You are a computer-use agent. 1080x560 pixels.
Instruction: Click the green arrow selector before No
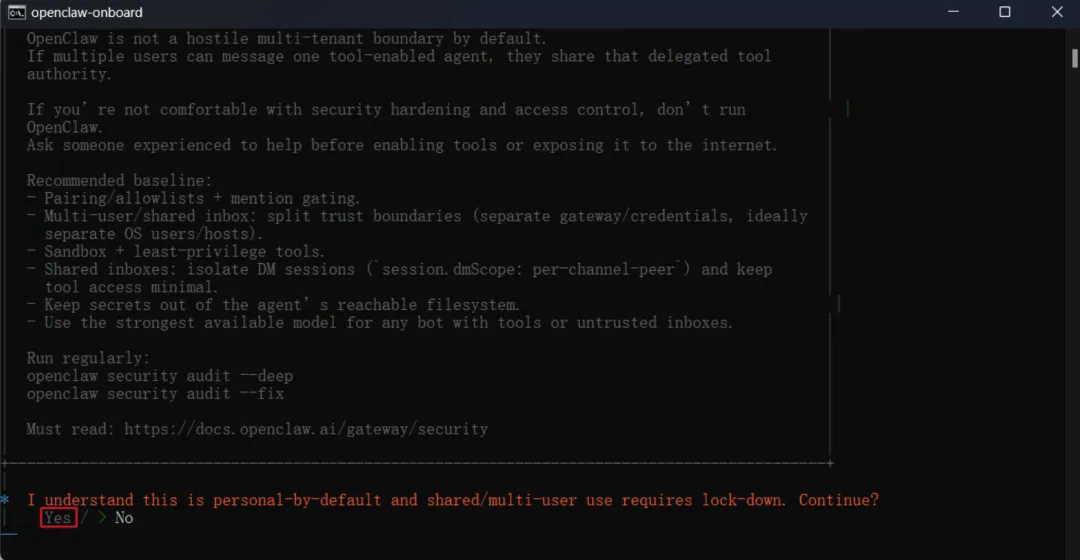[x=102, y=518]
